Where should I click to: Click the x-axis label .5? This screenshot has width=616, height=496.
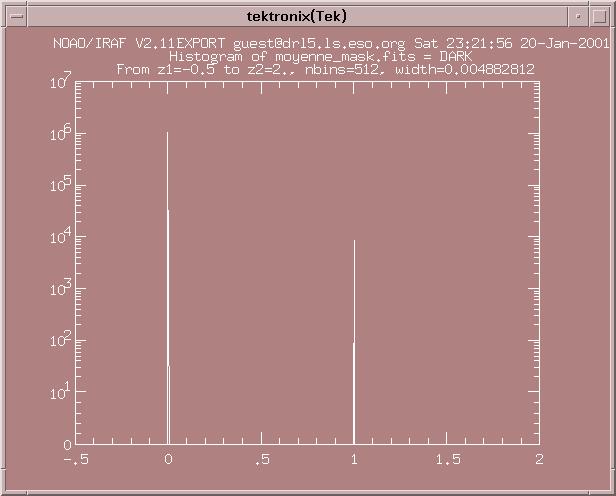click(262, 459)
